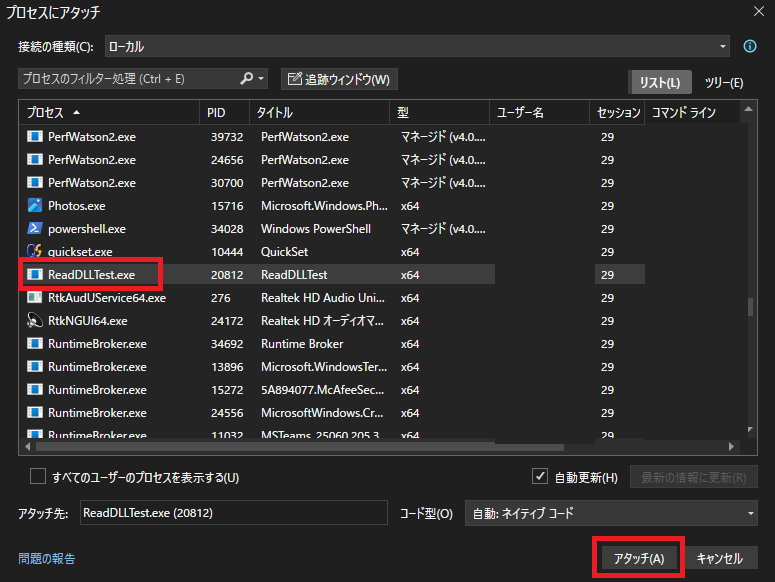775x582 pixels.
Task: Click the Photos.exe process icon
Action: pyautogui.click(x=35, y=206)
